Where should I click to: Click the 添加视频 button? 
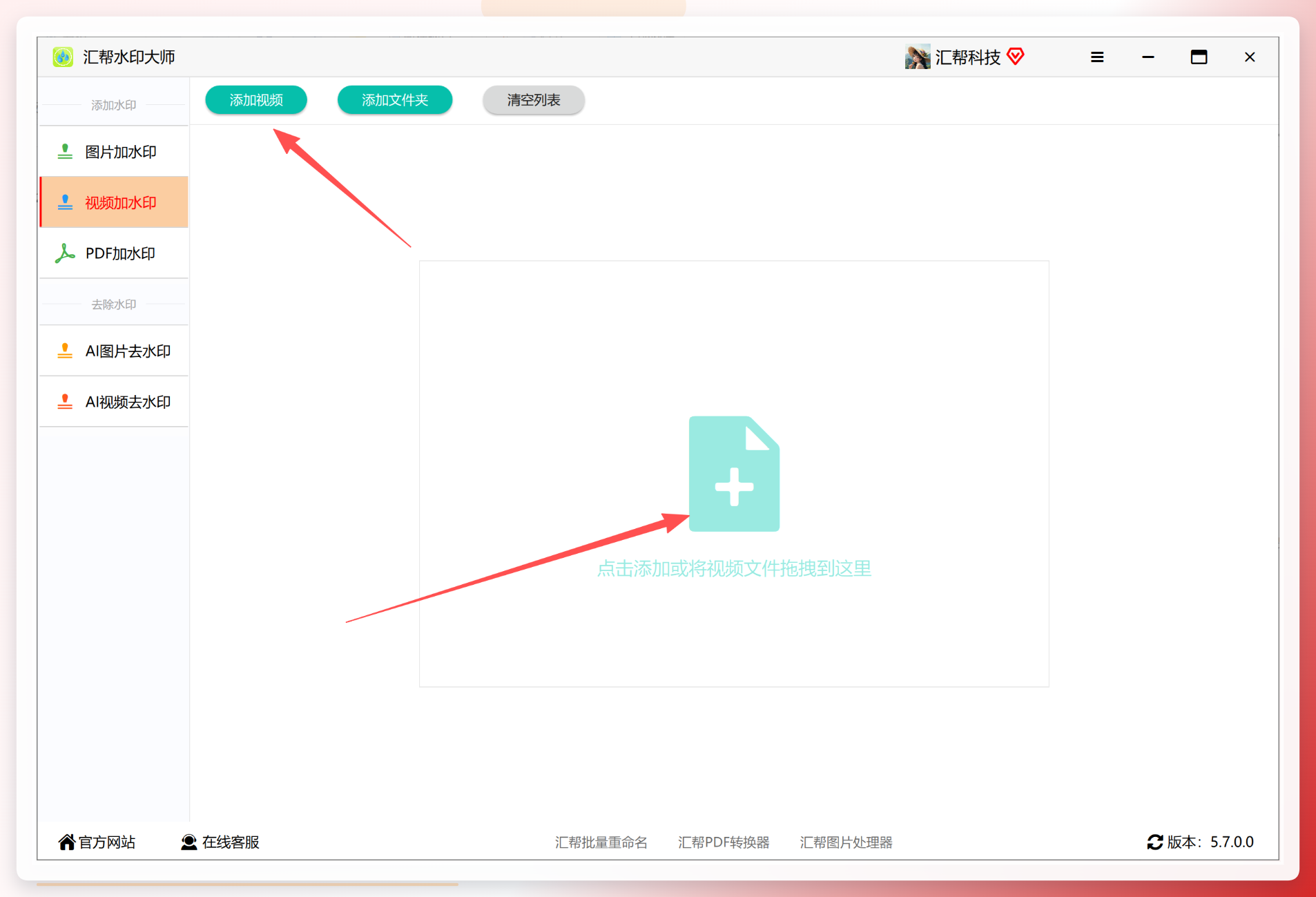click(x=256, y=100)
